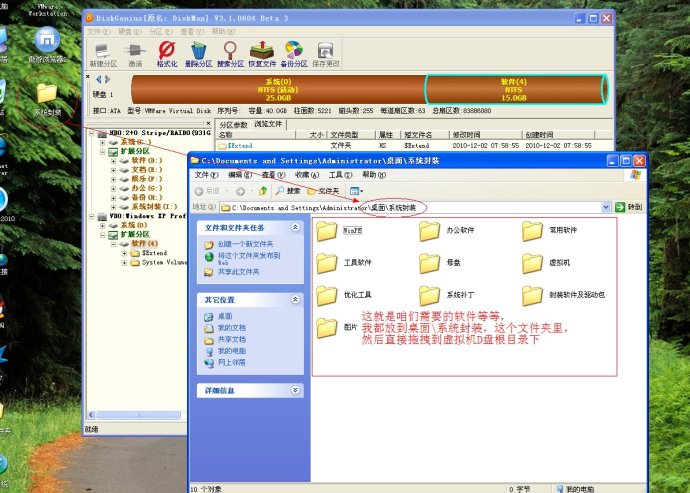Click the red 格式化 format icon
690x493 pixels.
[167, 54]
